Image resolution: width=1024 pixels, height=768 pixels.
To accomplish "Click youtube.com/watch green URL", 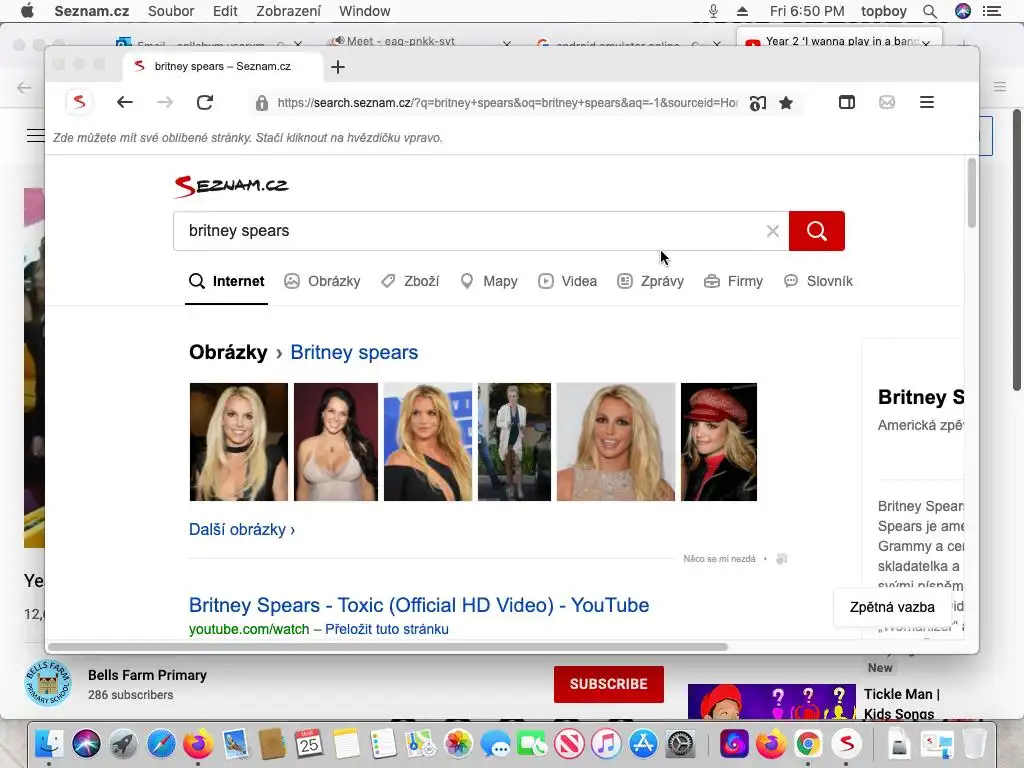I will (x=249, y=629).
